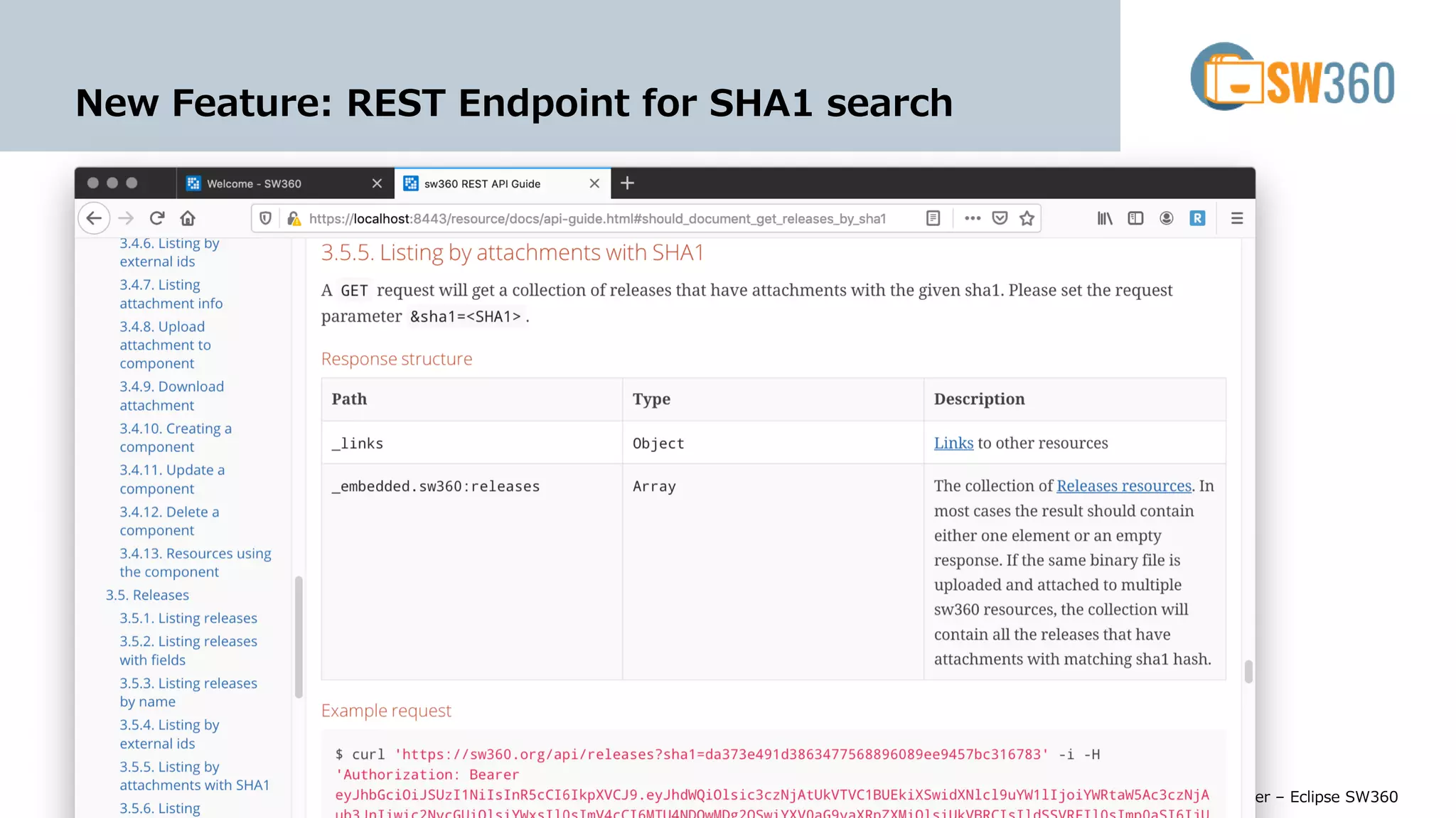This screenshot has height=818, width=1456.
Task: Save page to Pocket
Action: coord(1000,218)
